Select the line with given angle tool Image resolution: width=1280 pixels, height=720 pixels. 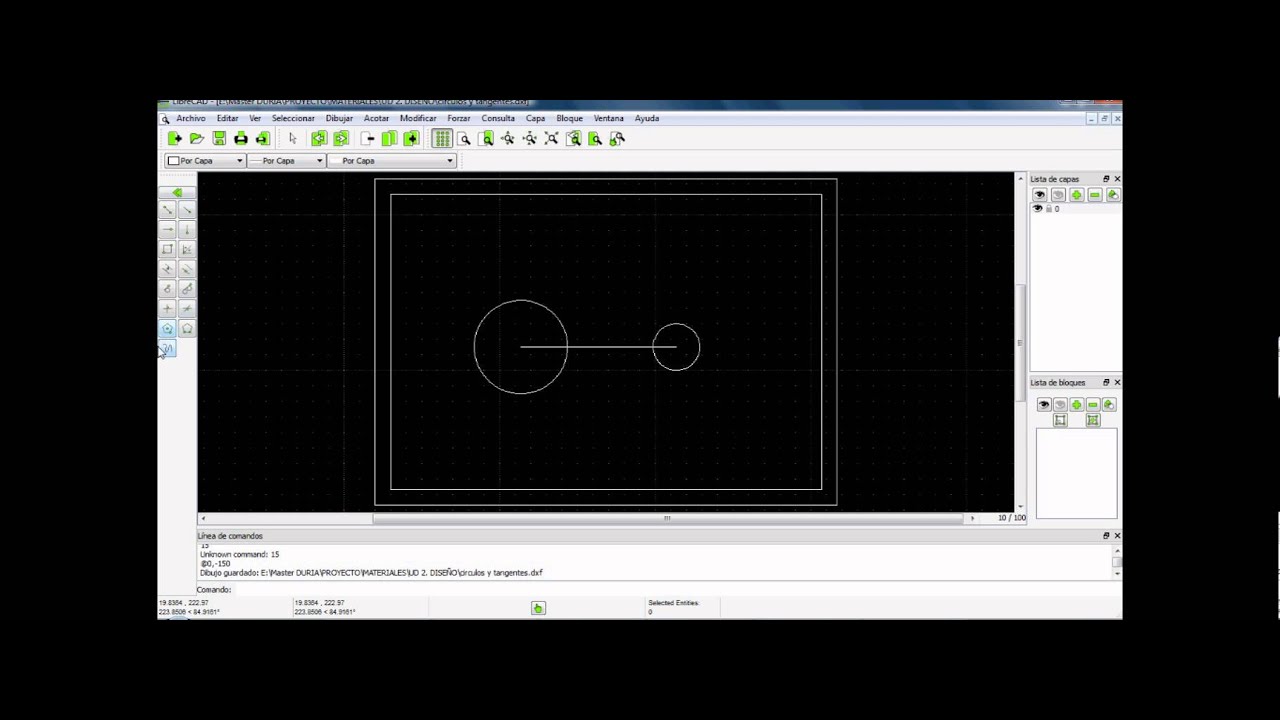(187, 210)
